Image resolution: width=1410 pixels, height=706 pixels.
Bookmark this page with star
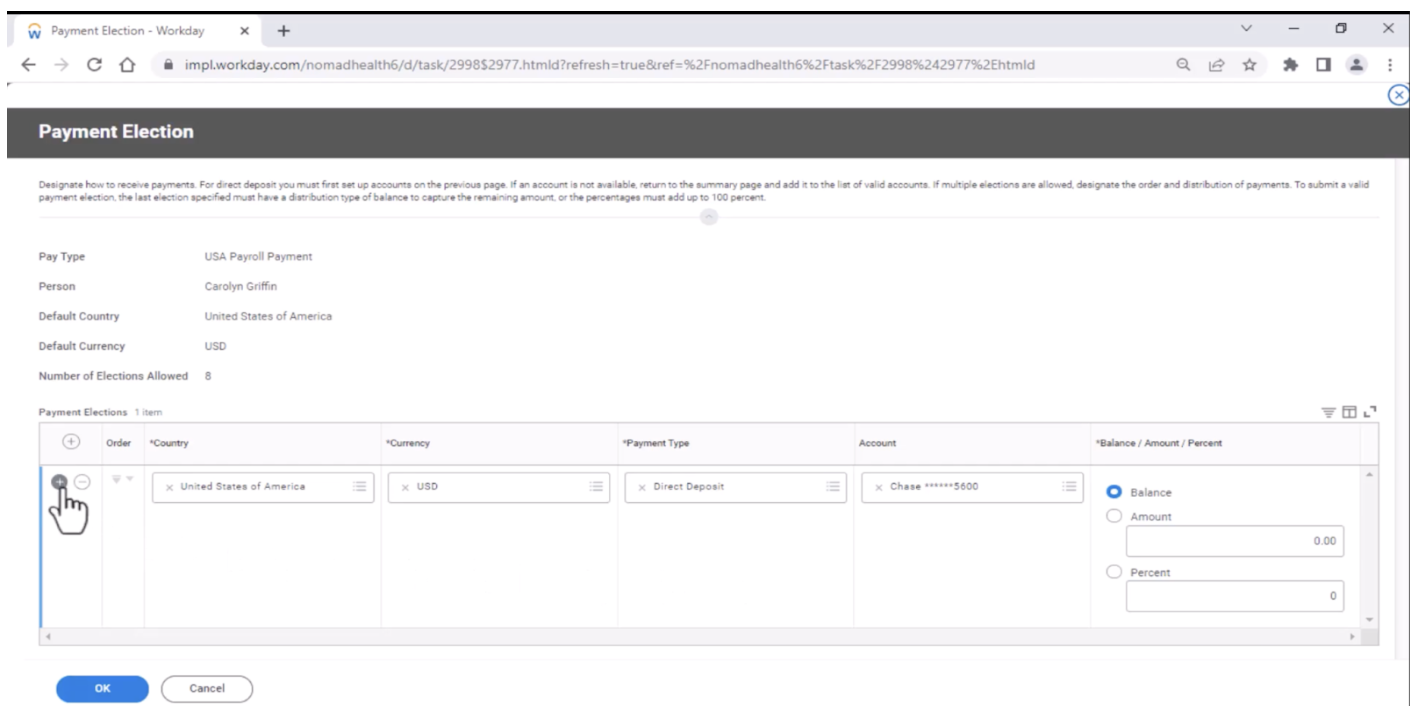tap(1249, 64)
